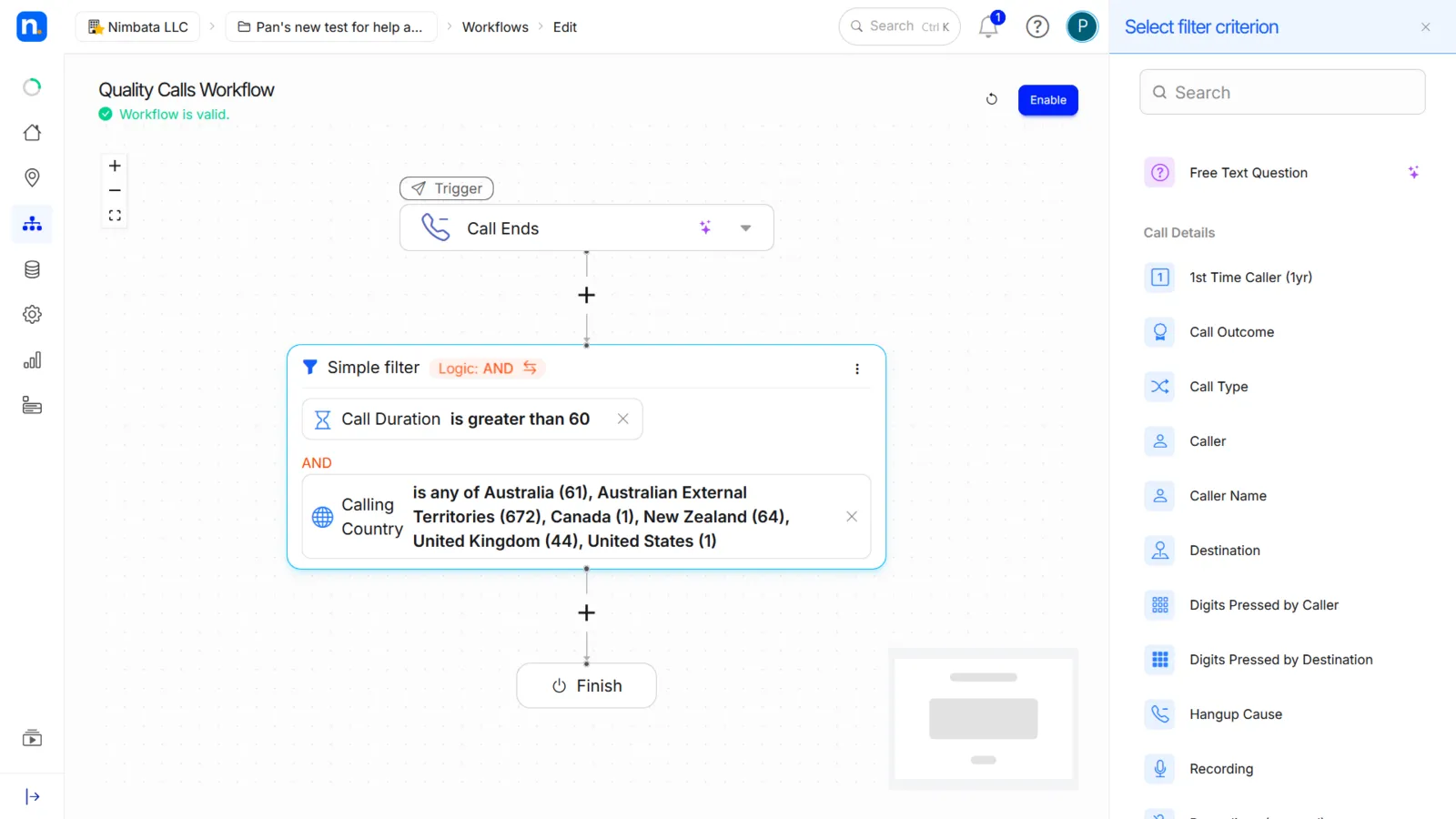Add step before Finish node
This screenshot has width=1456, height=819.
tap(587, 612)
